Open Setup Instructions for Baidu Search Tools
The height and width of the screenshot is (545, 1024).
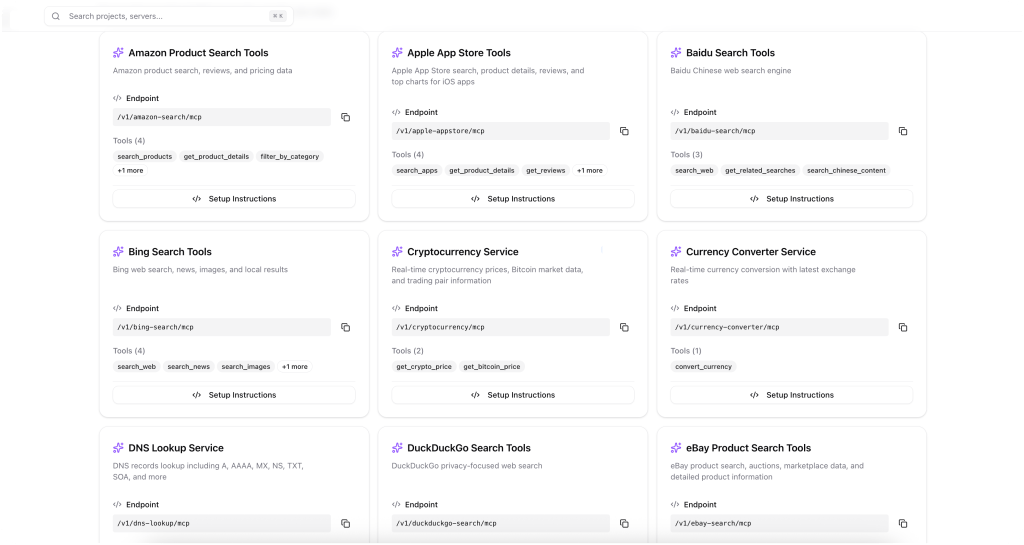pyautogui.click(x=792, y=199)
